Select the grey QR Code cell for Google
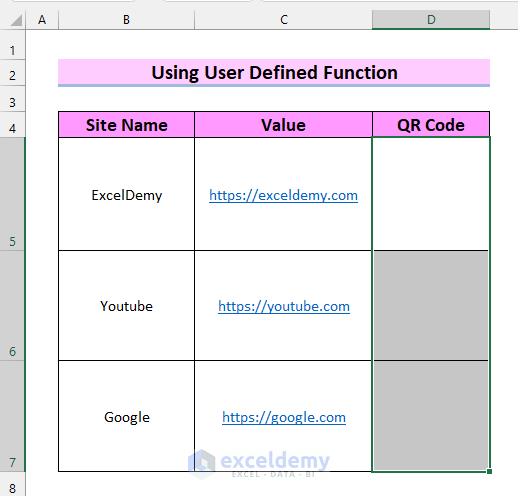Image resolution: width=518 pixels, height=496 pixels. 431,416
